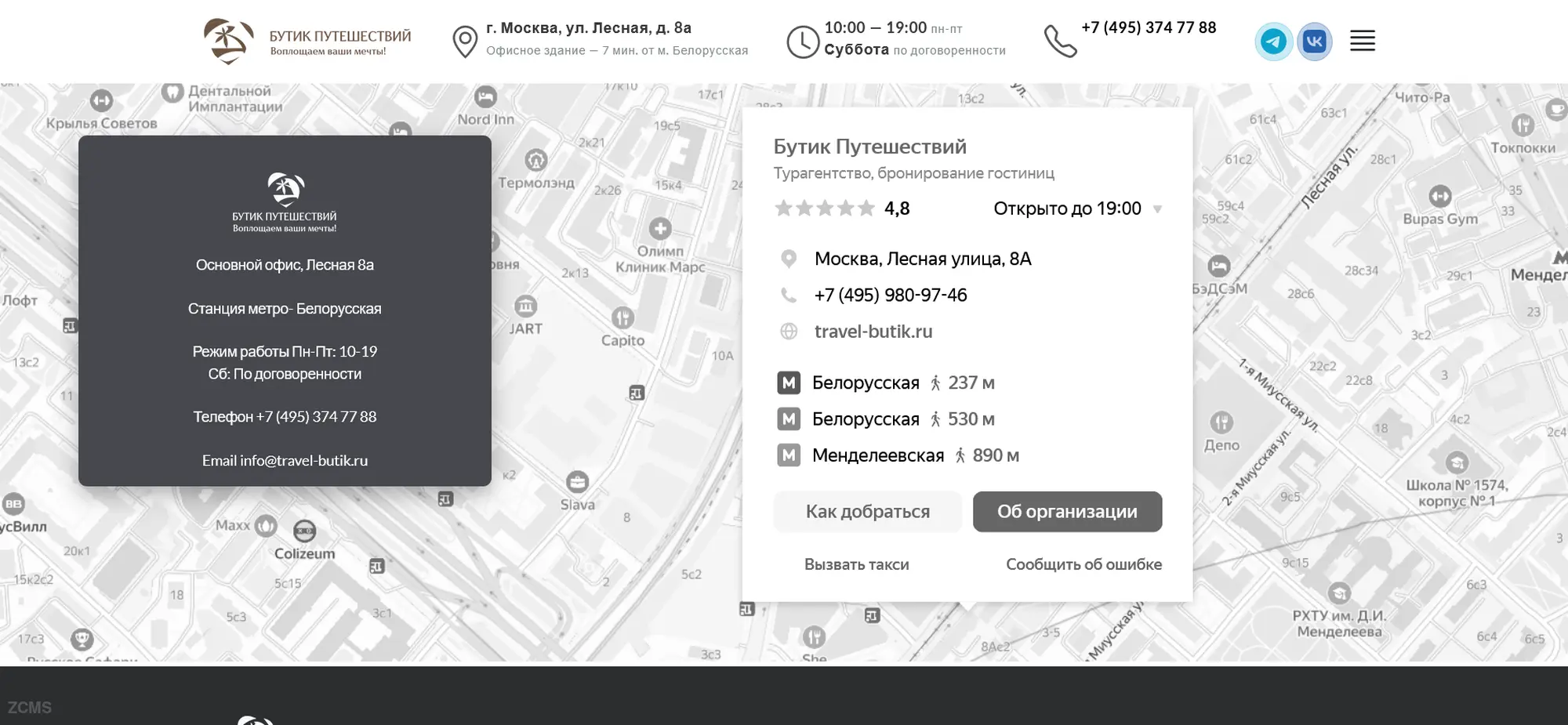
Task: Open the travel-butik.ru website link
Action: [873, 332]
